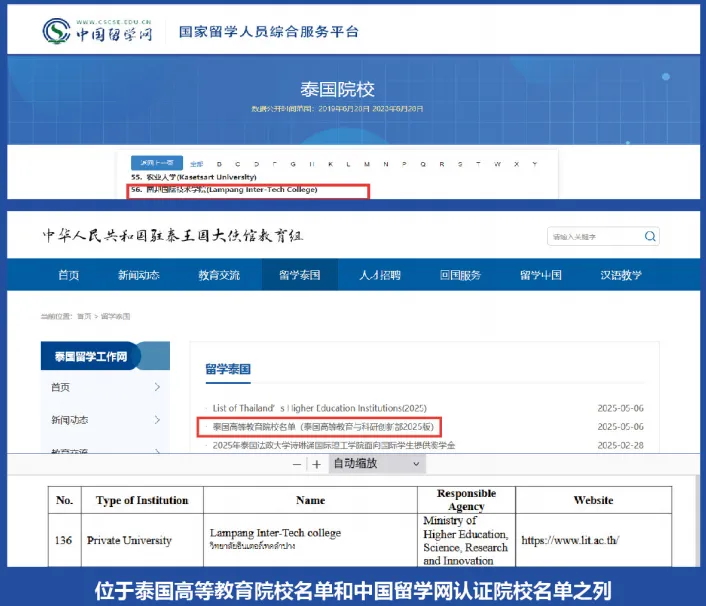The width and height of the screenshot is (706, 606).
Task: Filter institutions by letter P
Action: [404, 164]
